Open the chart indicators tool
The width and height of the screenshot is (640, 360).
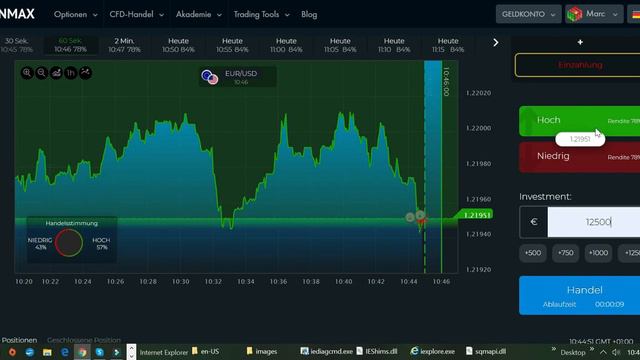coord(85,73)
